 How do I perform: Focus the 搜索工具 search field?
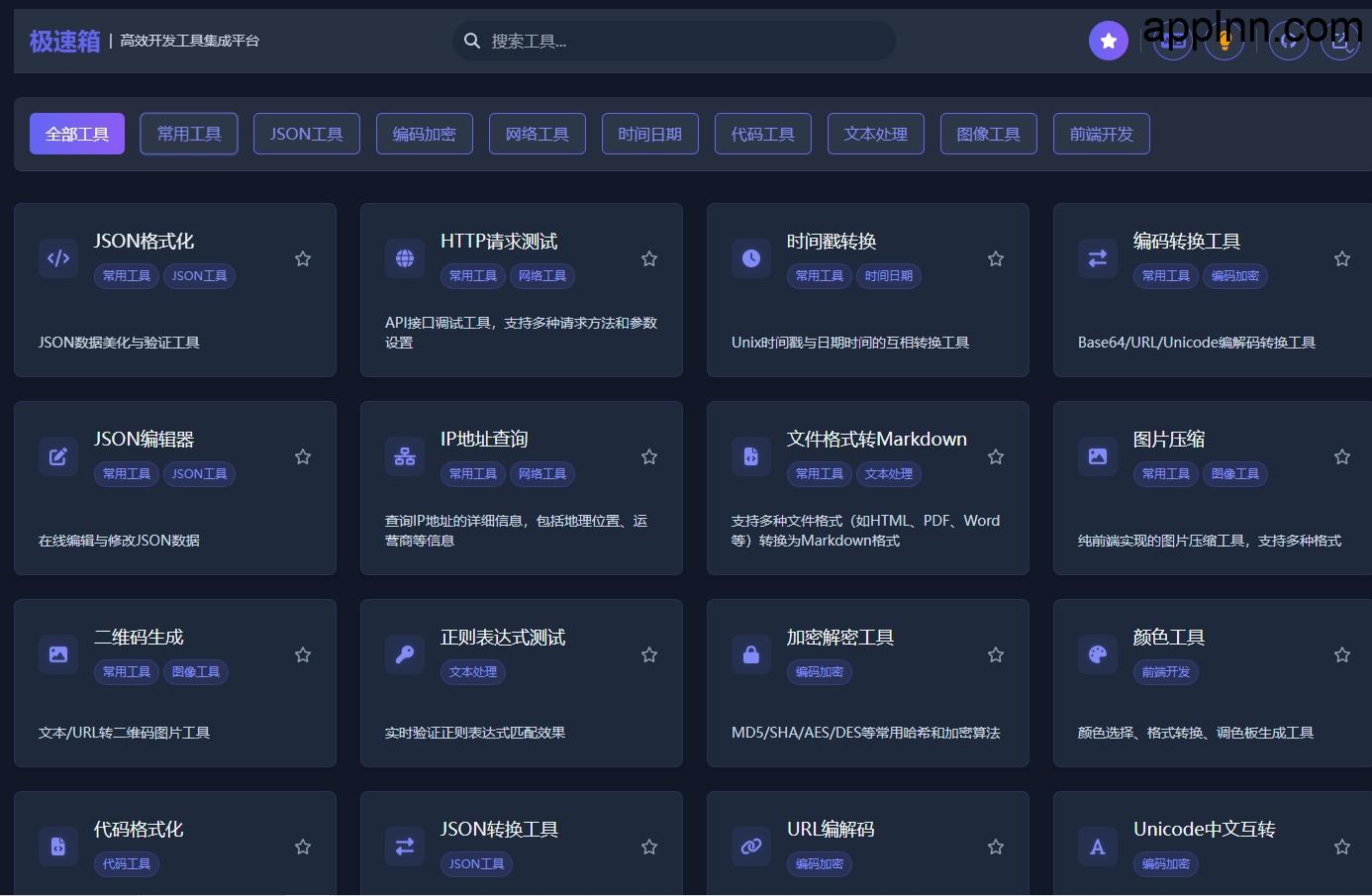coord(674,41)
